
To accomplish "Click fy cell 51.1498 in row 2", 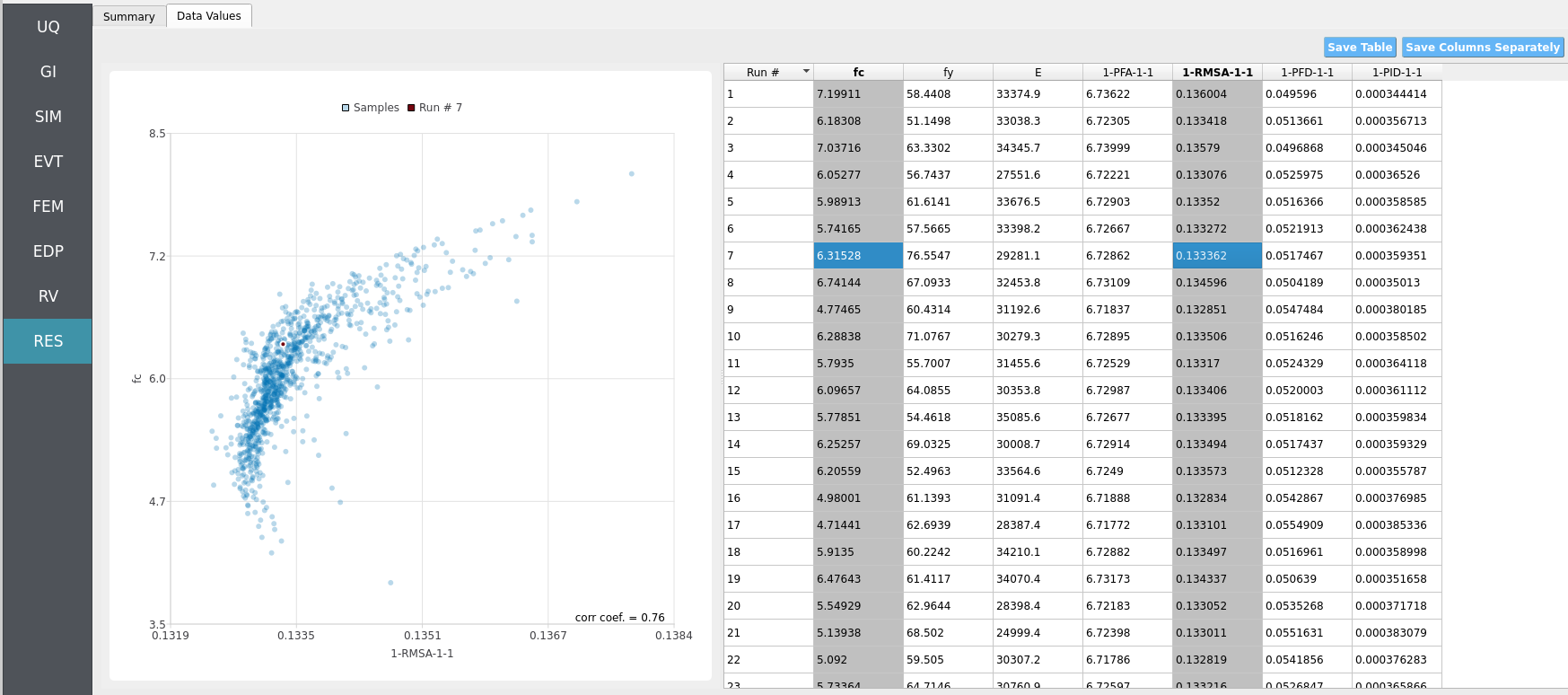I will [x=948, y=120].
